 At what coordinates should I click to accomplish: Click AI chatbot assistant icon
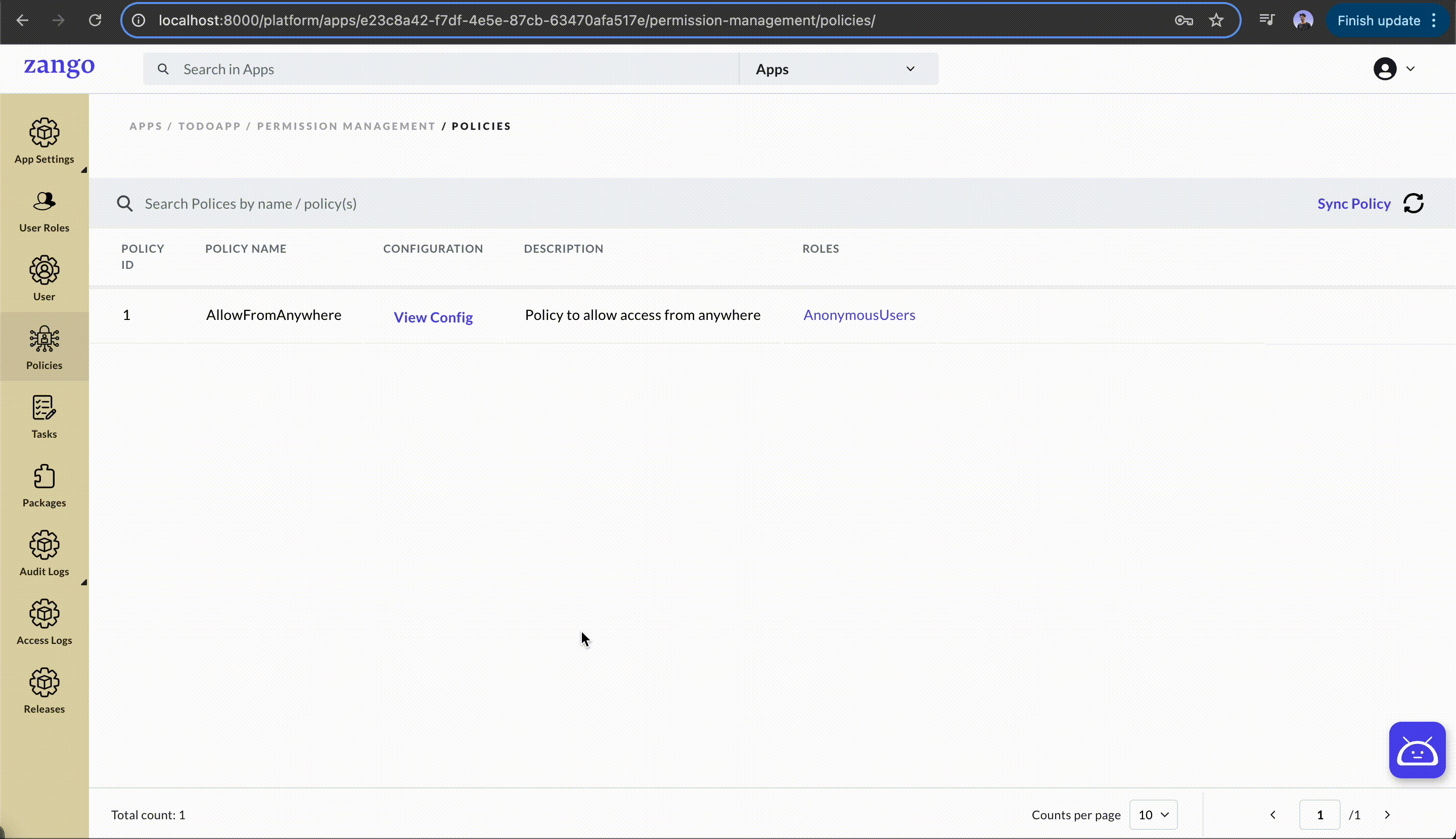click(1417, 749)
